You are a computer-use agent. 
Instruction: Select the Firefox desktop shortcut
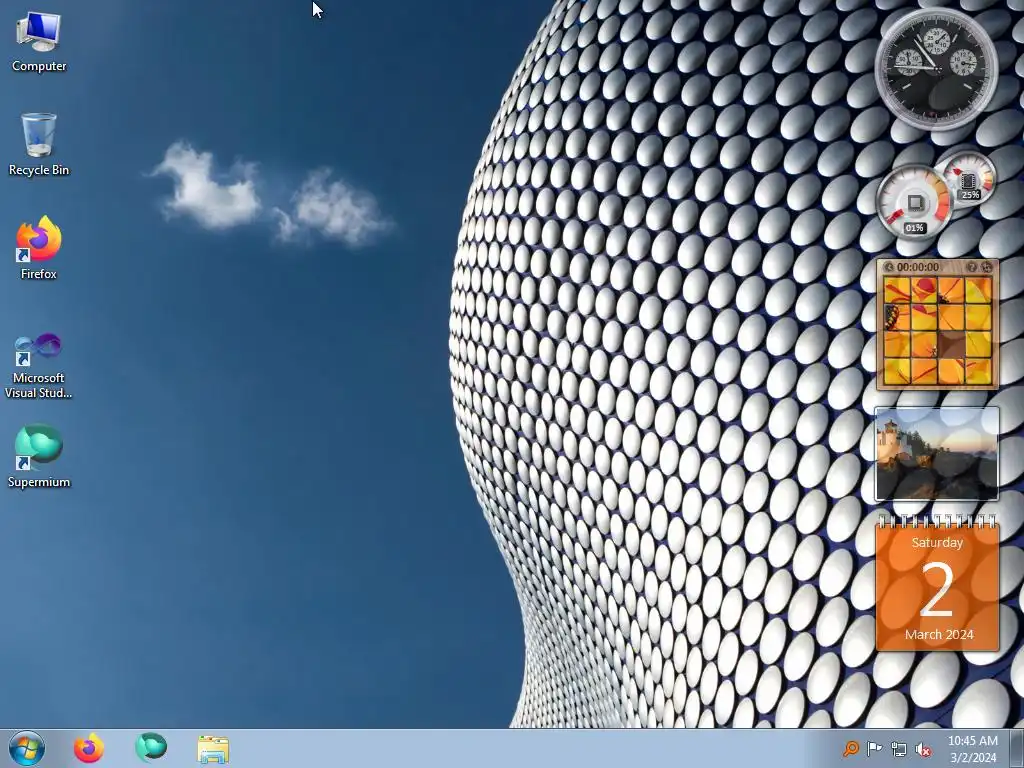39,248
